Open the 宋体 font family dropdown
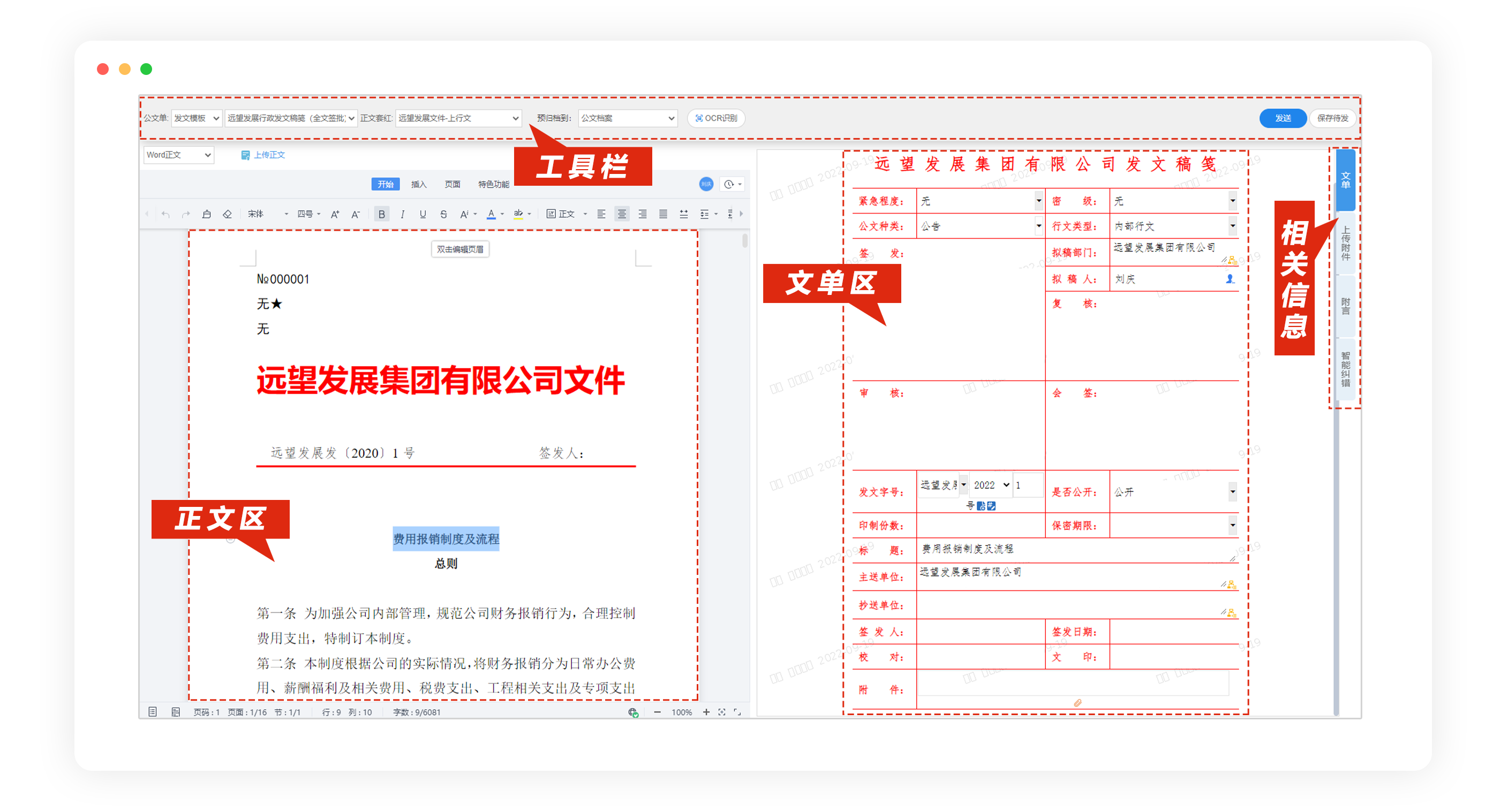1508x812 pixels. pos(266,214)
